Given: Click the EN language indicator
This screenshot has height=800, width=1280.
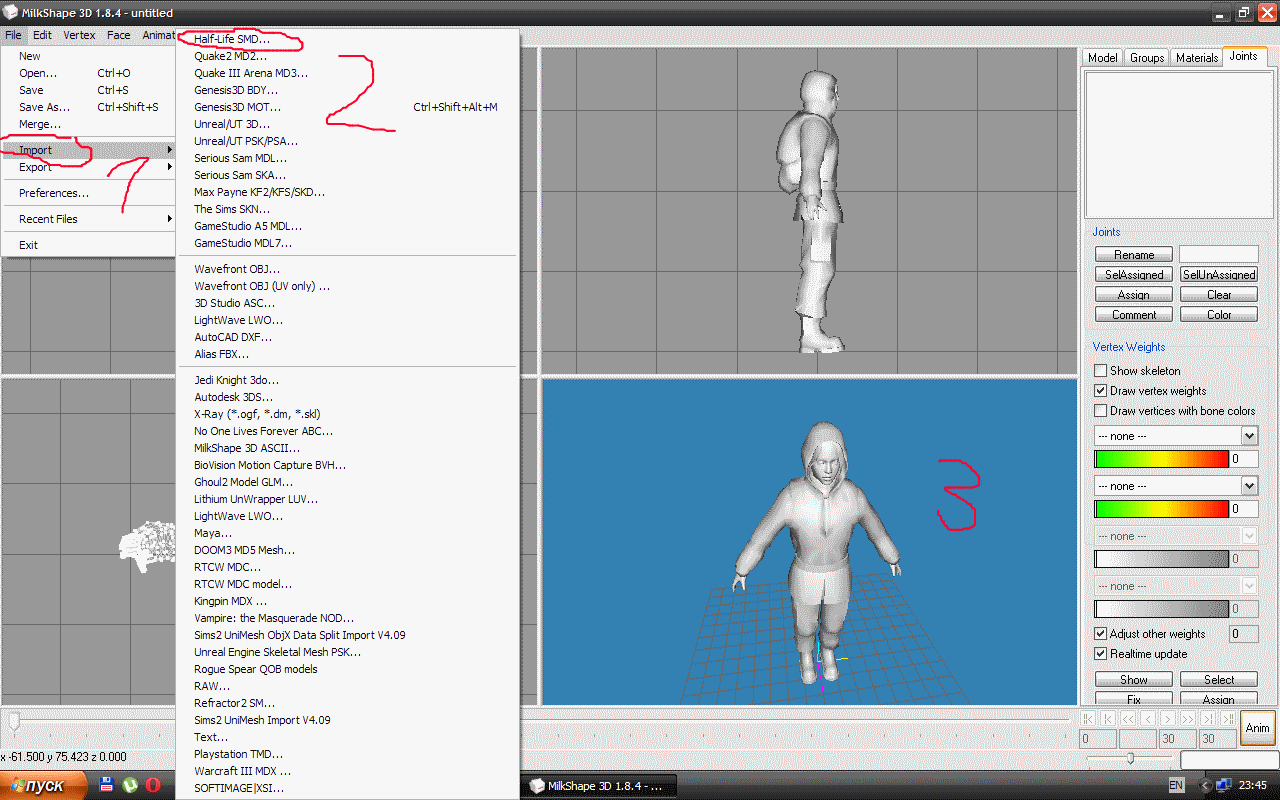Looking at the screenshot, I should tap(1176, 785).
